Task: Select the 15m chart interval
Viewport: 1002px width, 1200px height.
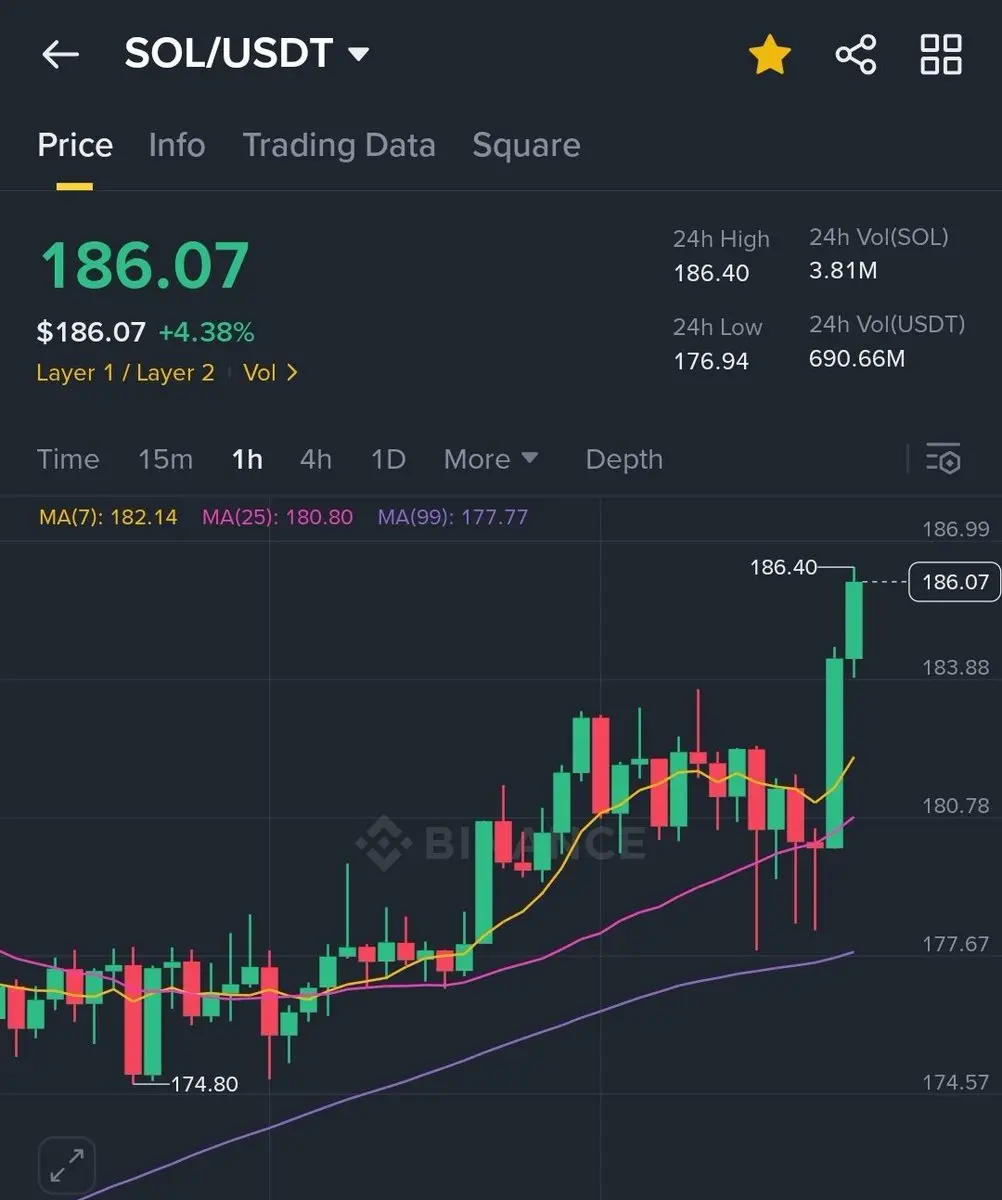Action: [166, 459]
